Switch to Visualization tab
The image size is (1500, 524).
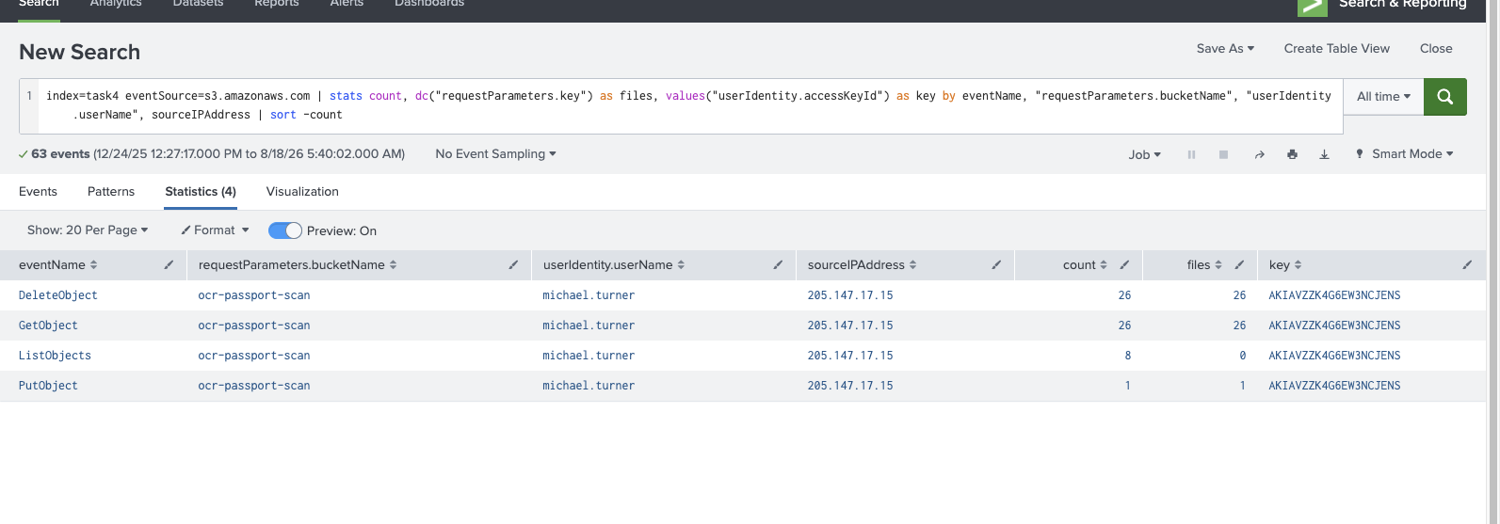[x=302, y=191]
